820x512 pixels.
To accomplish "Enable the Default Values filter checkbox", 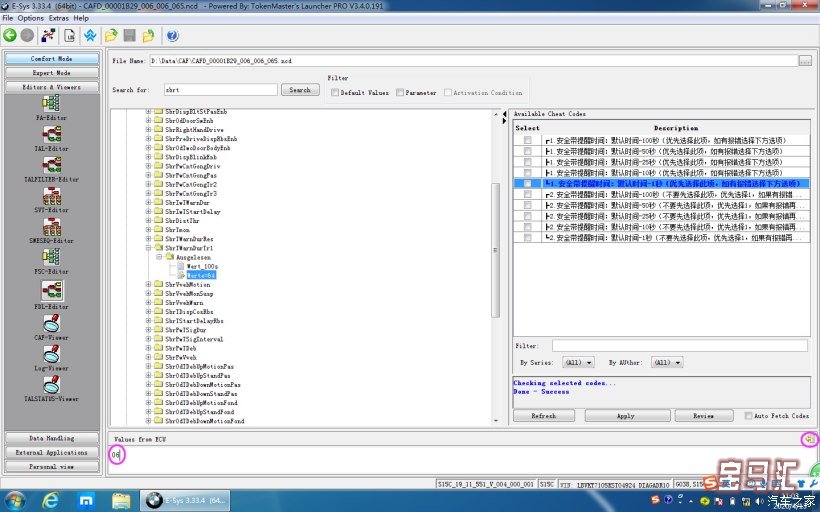I will 335,93.
